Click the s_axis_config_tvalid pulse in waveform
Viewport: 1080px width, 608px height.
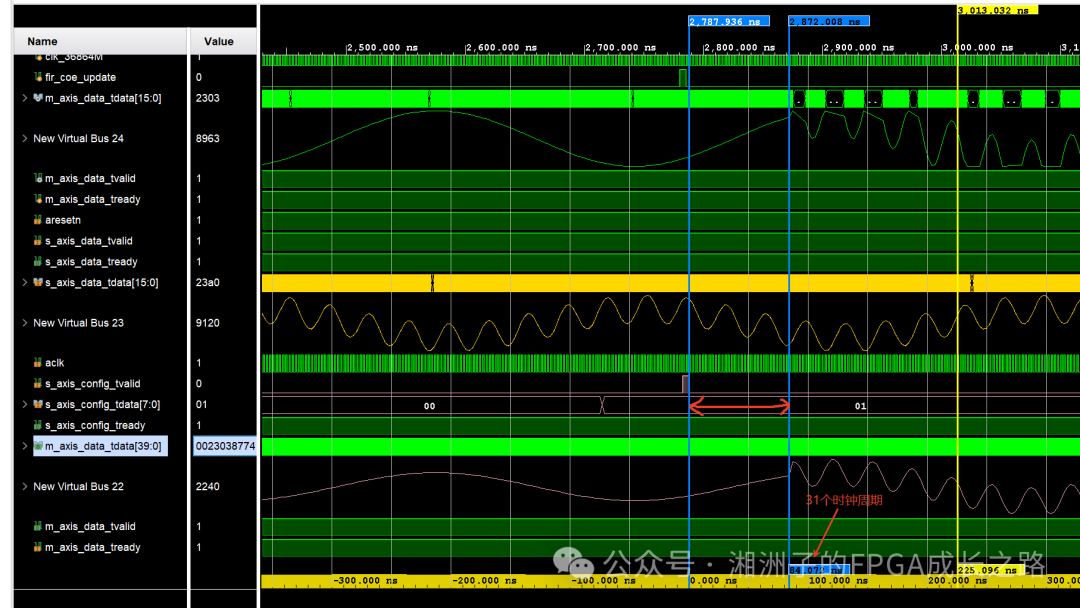click(685, 384)
